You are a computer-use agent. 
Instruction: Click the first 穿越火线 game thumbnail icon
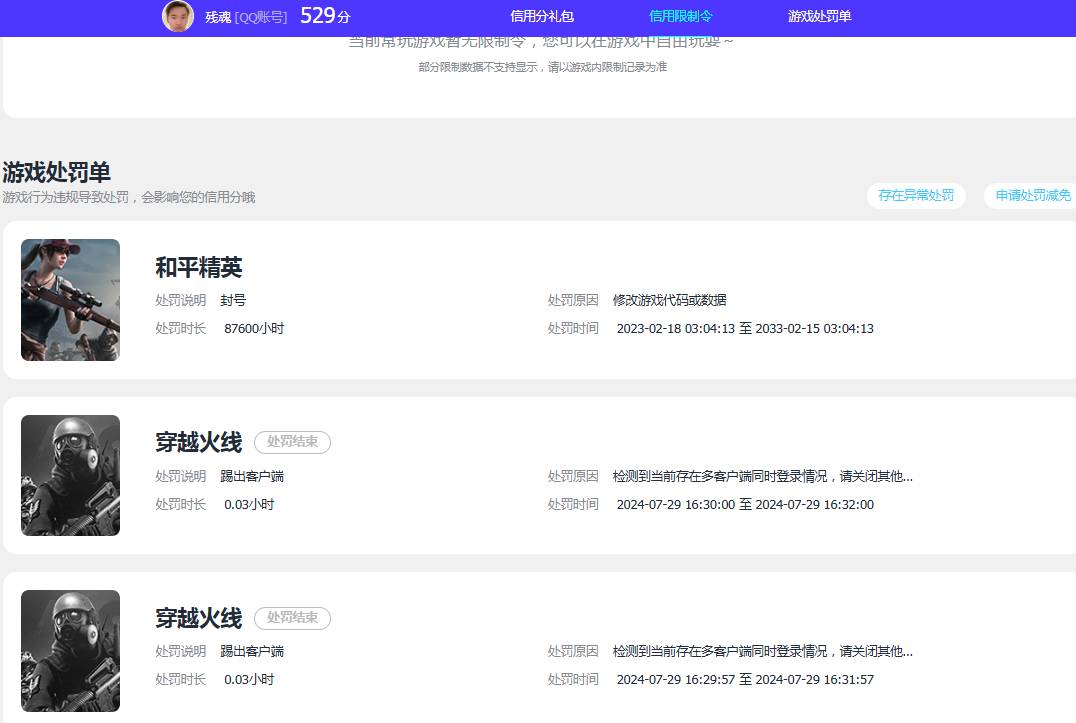coord(70,474)
